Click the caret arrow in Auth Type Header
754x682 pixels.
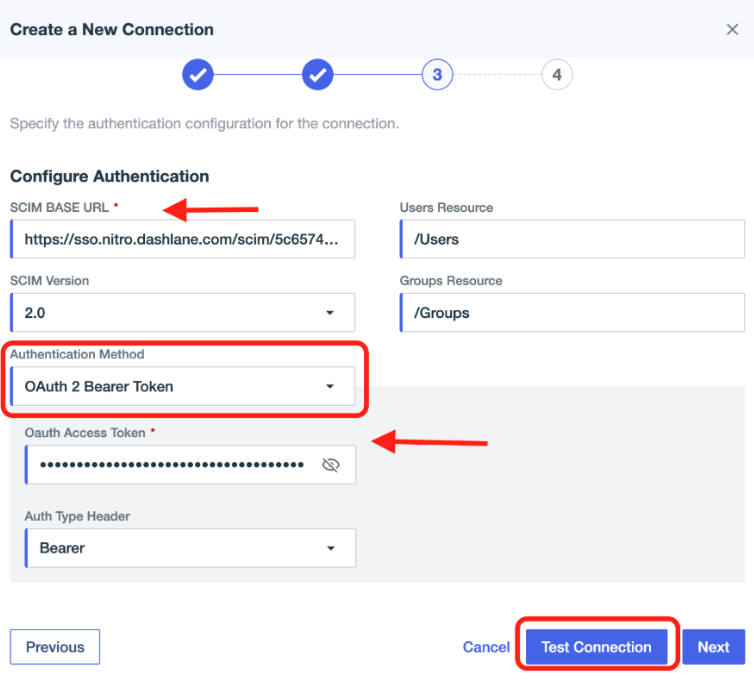point(330,548)
